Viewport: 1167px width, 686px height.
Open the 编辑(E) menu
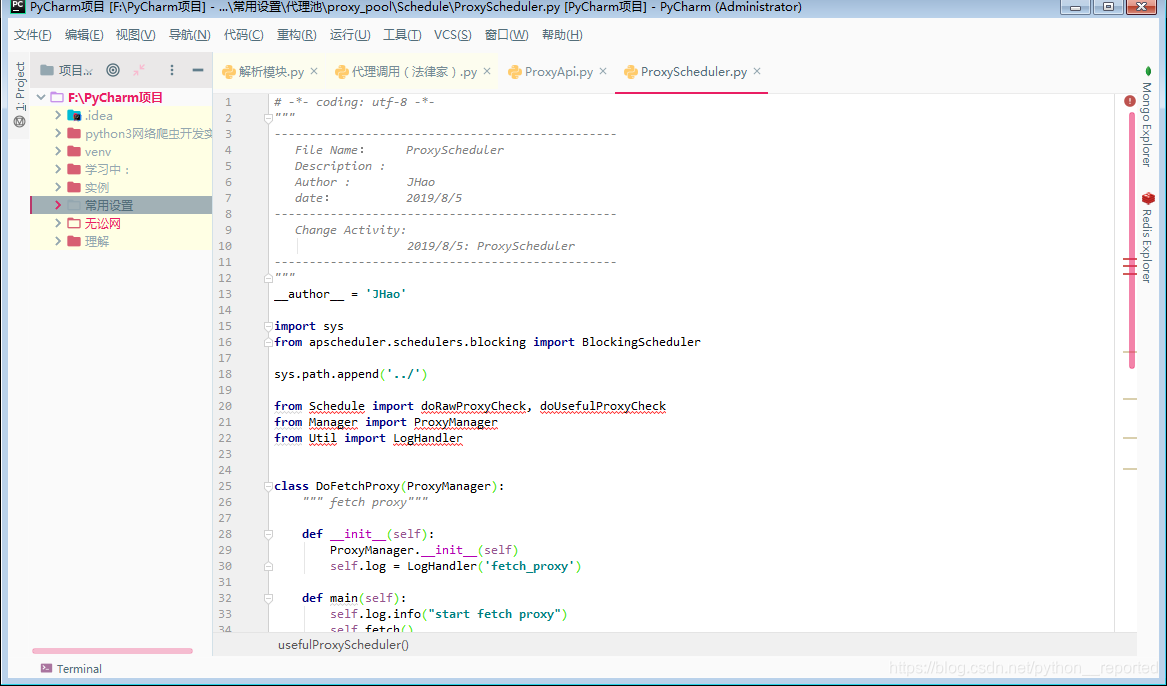point(84,35)
